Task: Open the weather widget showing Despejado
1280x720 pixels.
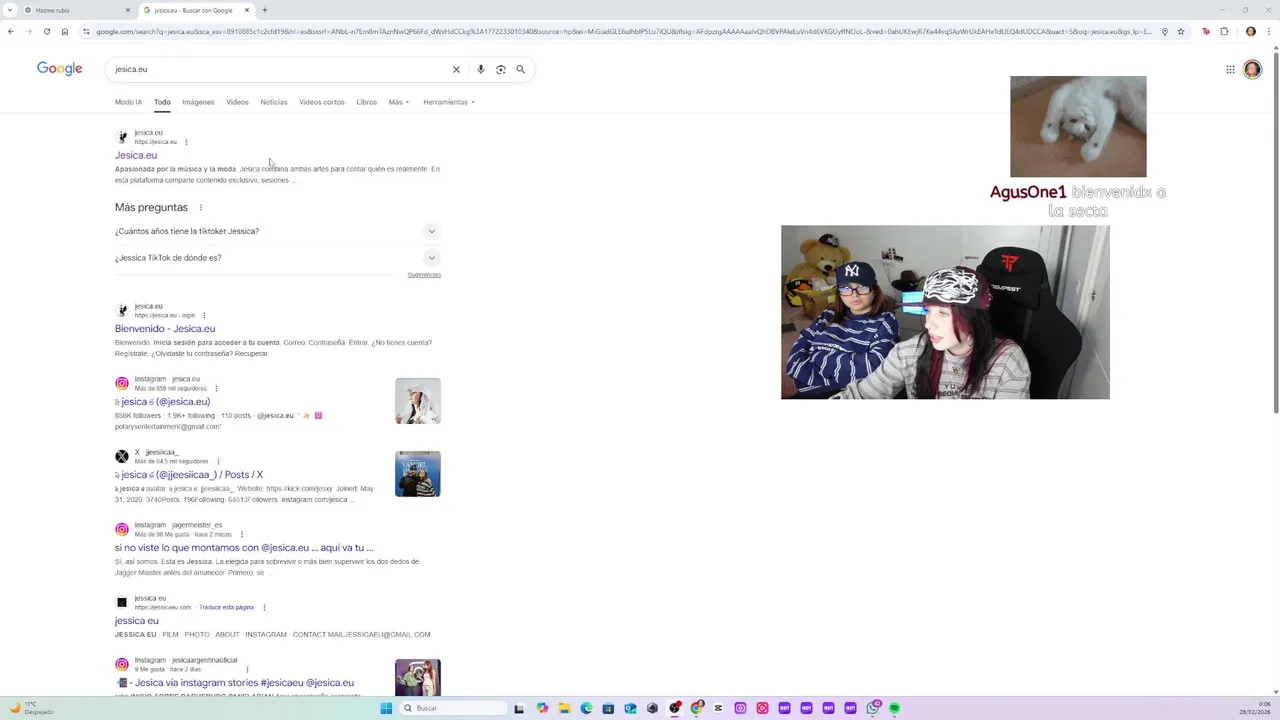Action: coord(32,708)
